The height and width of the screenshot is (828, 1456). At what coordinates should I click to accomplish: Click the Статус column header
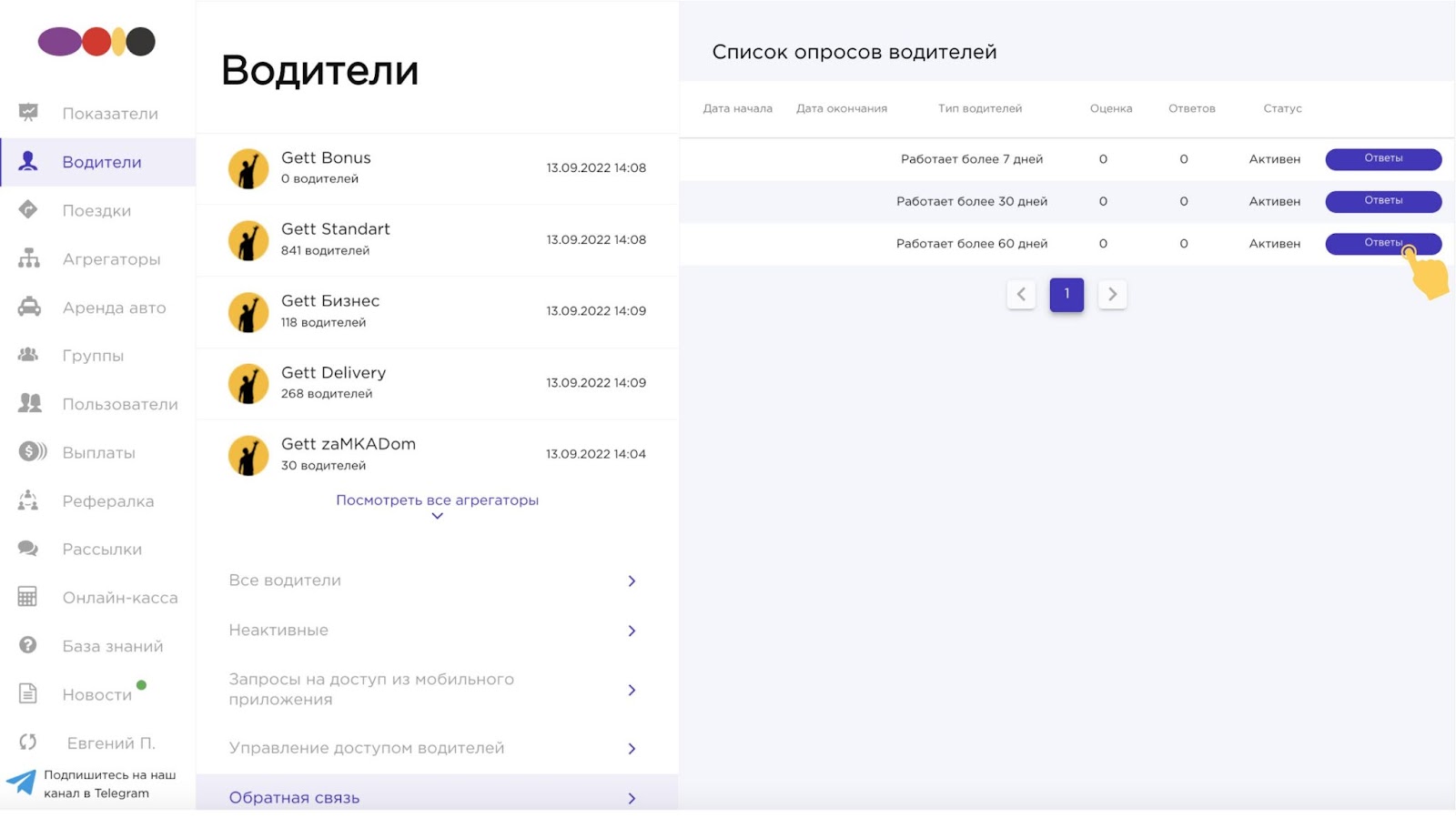coord(1282,108)
